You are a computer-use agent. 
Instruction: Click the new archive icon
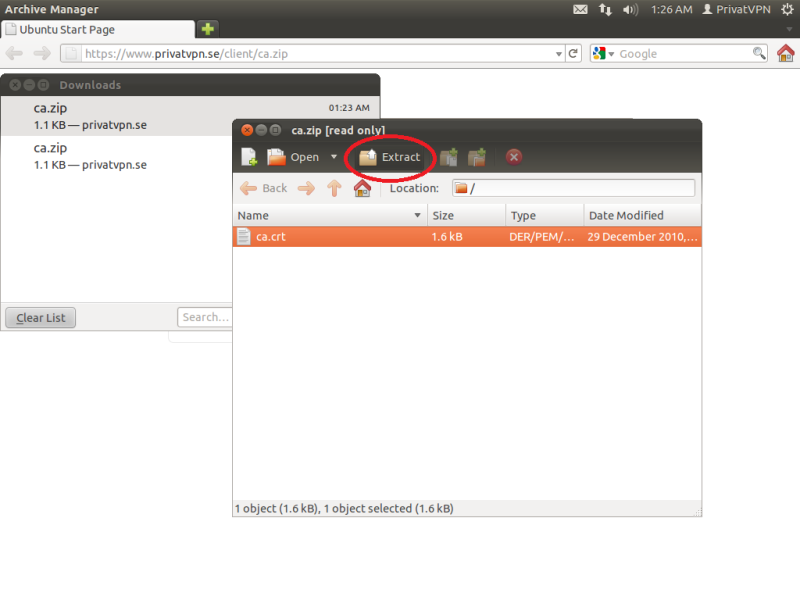click(249, 157)
